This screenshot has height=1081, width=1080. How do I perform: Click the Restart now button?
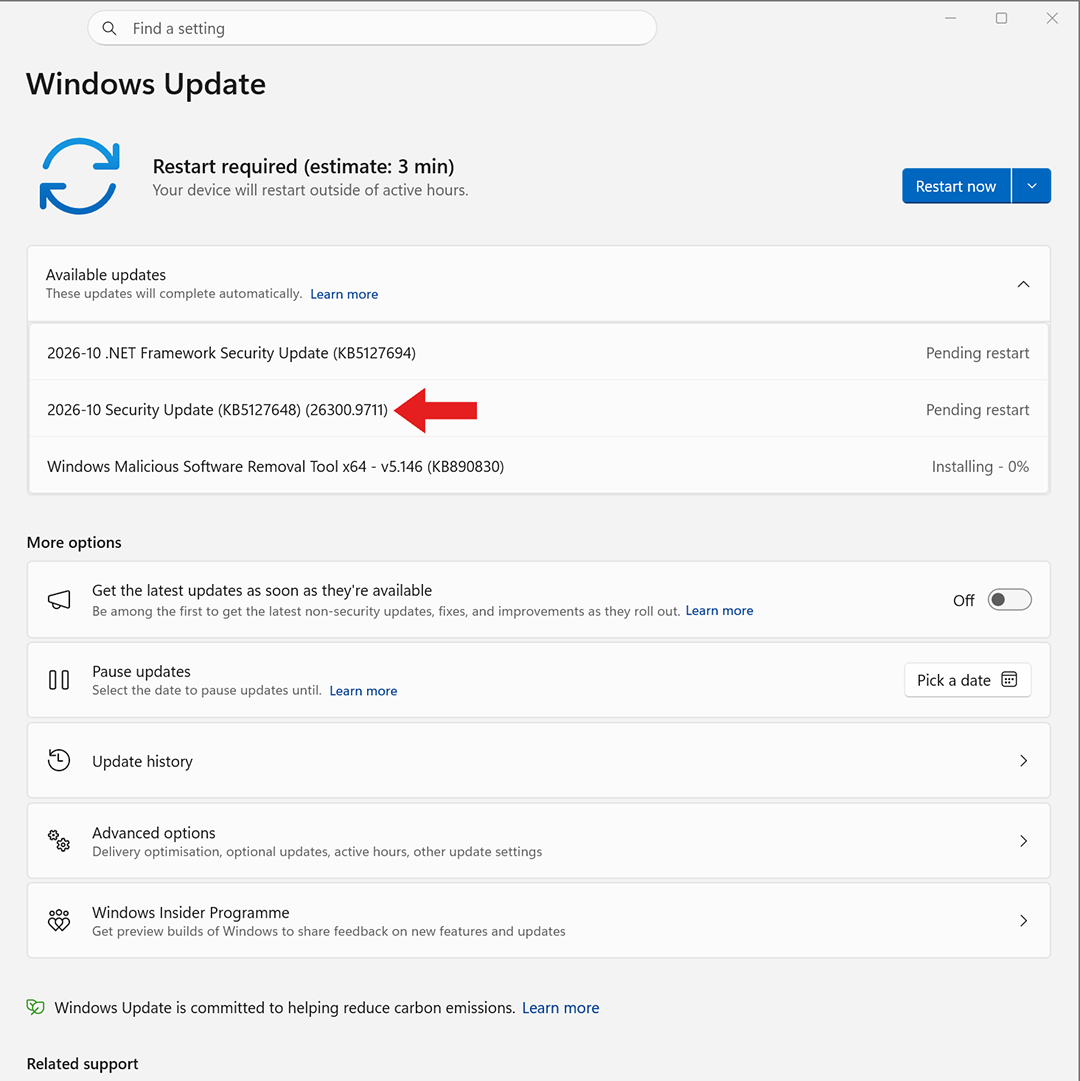(x=956, y=186)
